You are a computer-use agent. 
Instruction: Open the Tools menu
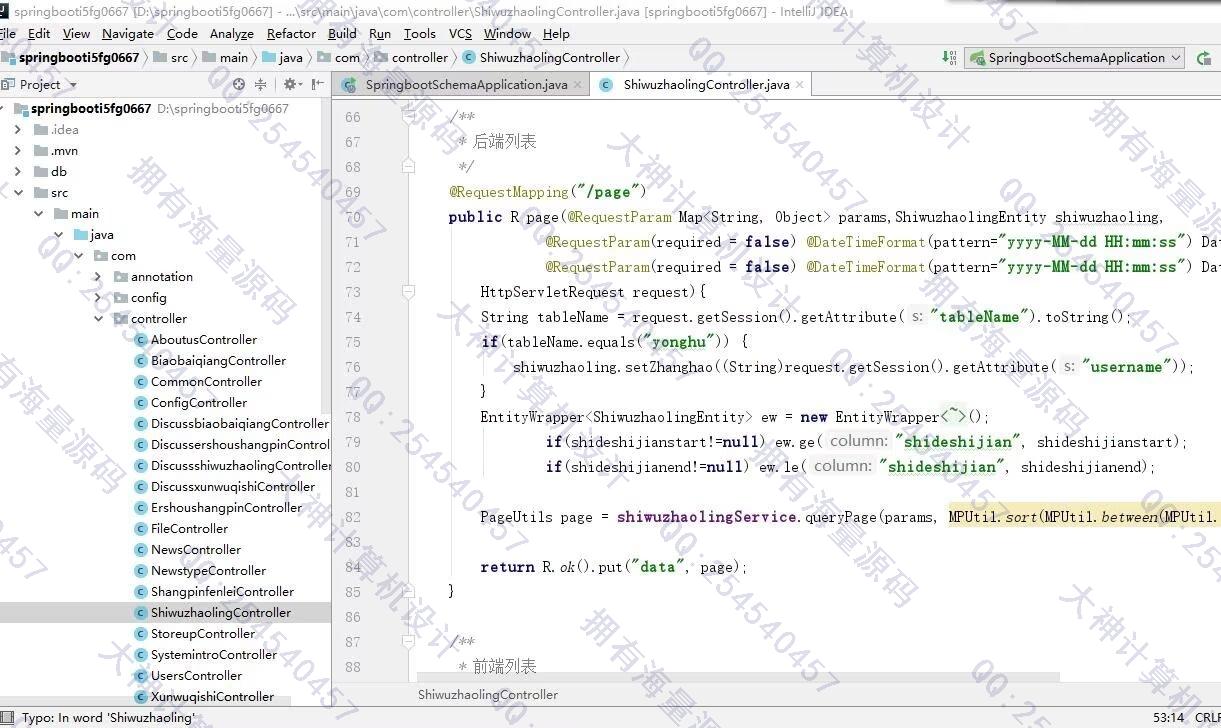coord(420,33)
